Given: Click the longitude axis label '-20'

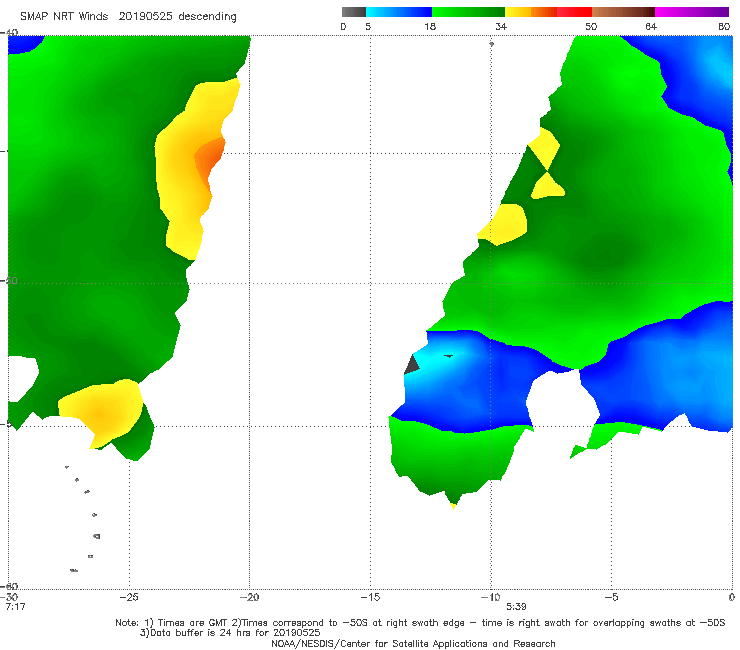Looking at the screenshot, I should pyautogui.click(x=249, y=597).
